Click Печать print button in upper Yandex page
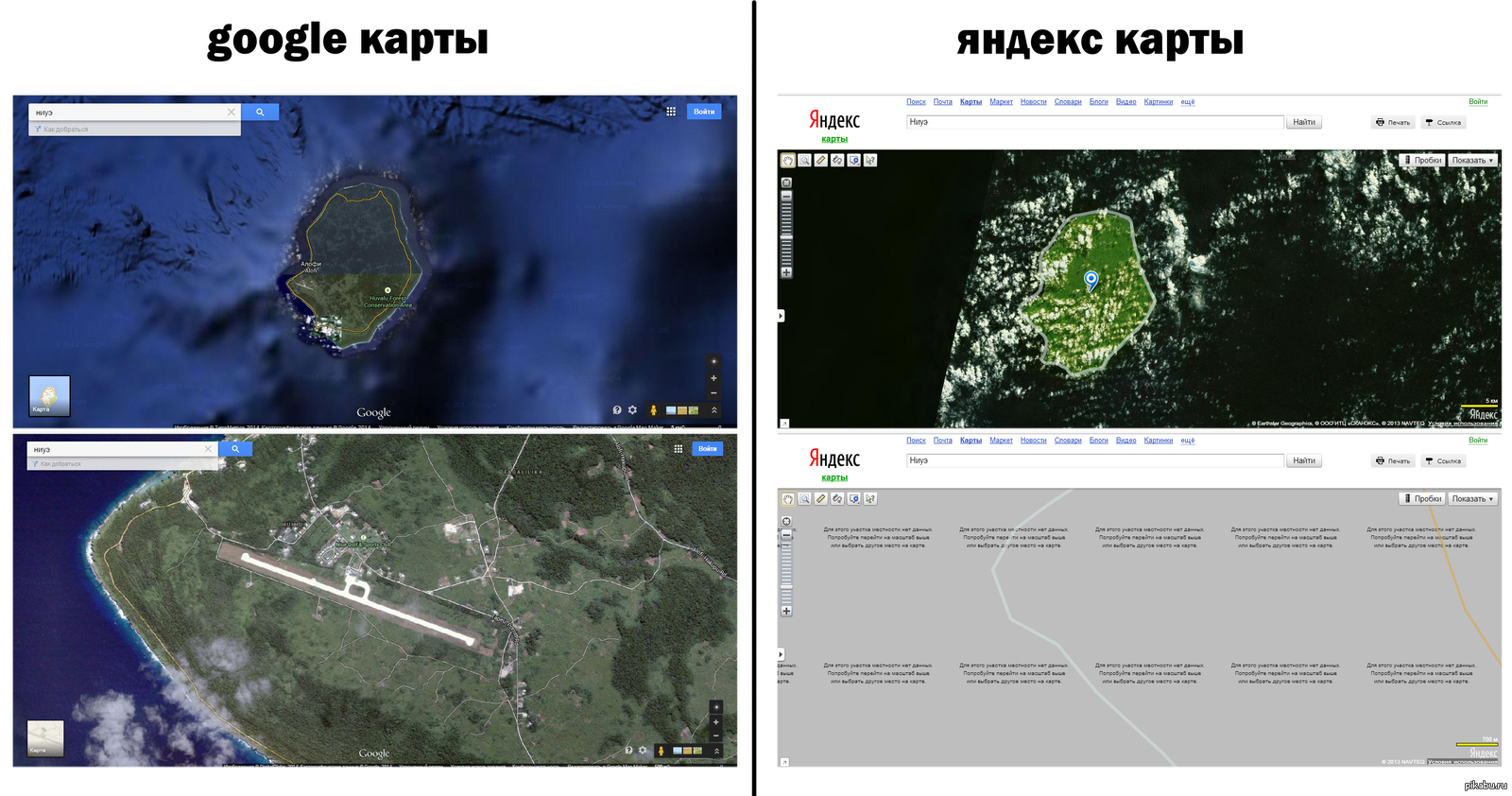The height and width of the screenshot is (796, 1512). pyautogui.click(x=1394, y=122)
